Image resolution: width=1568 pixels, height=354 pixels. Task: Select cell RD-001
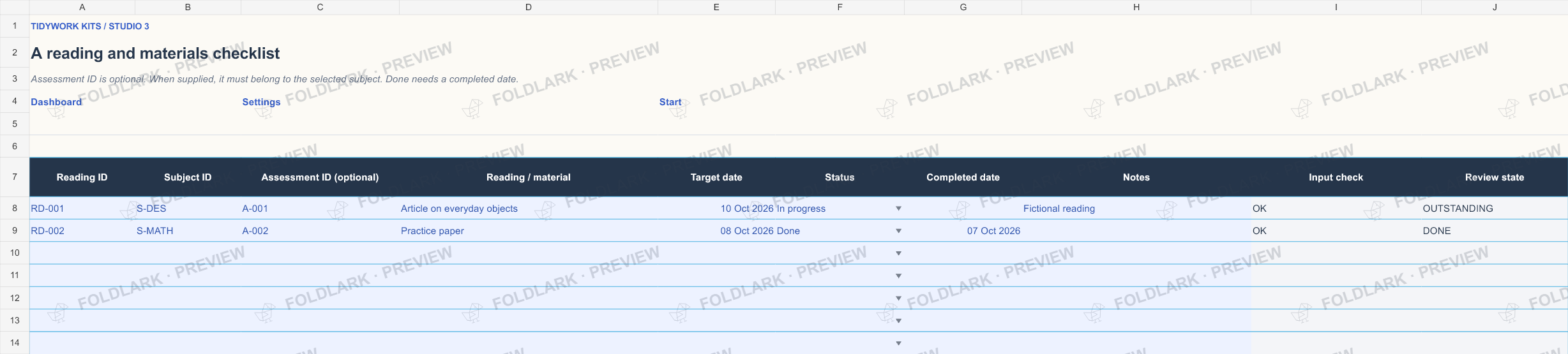82,209
